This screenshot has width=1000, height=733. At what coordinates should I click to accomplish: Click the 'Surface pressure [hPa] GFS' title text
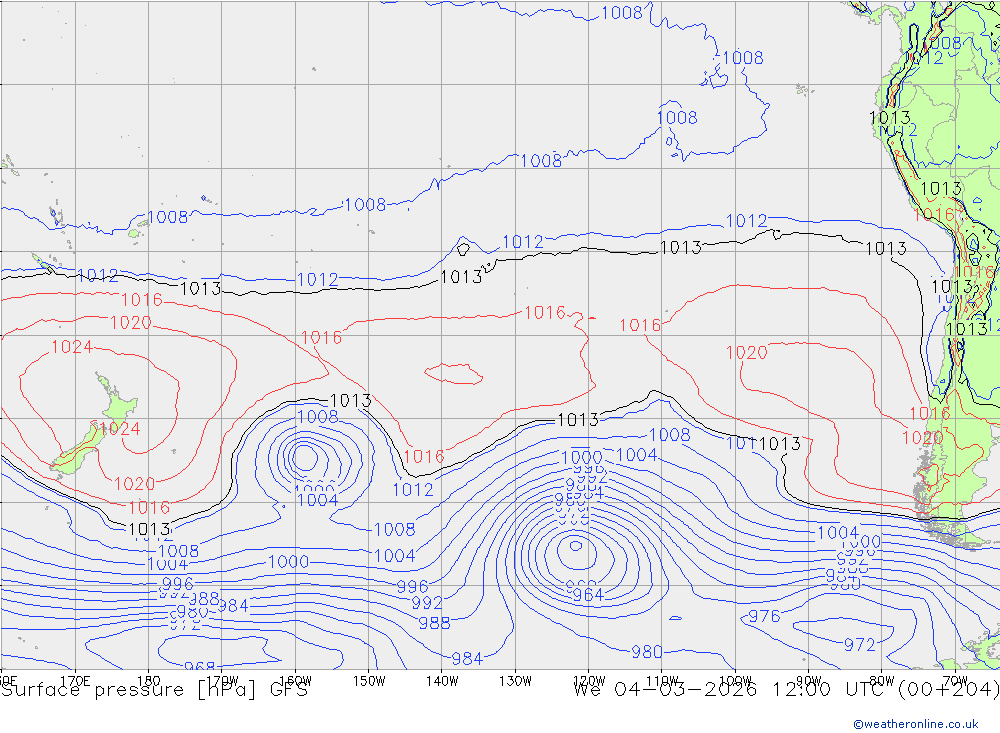point(154,690)
